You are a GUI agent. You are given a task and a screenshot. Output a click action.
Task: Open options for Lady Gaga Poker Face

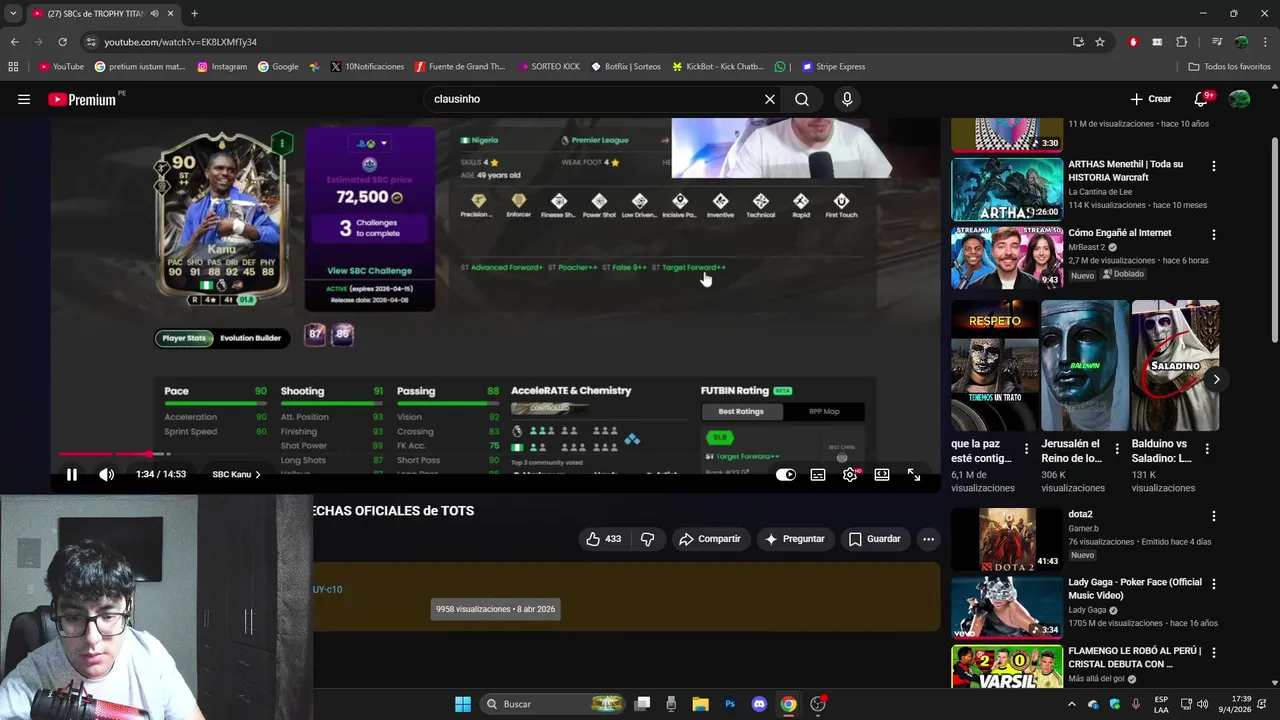coord(1214,585)
